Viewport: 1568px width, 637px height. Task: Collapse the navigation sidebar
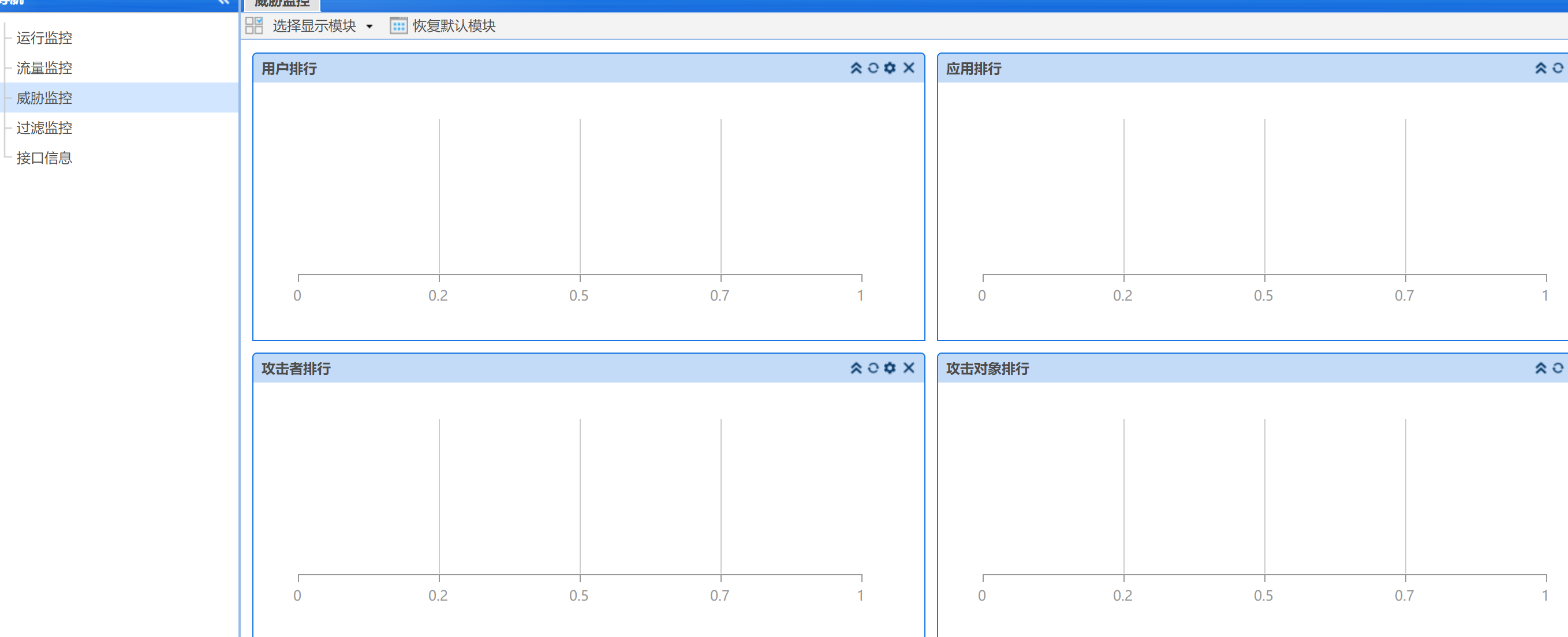pos(224,2)
